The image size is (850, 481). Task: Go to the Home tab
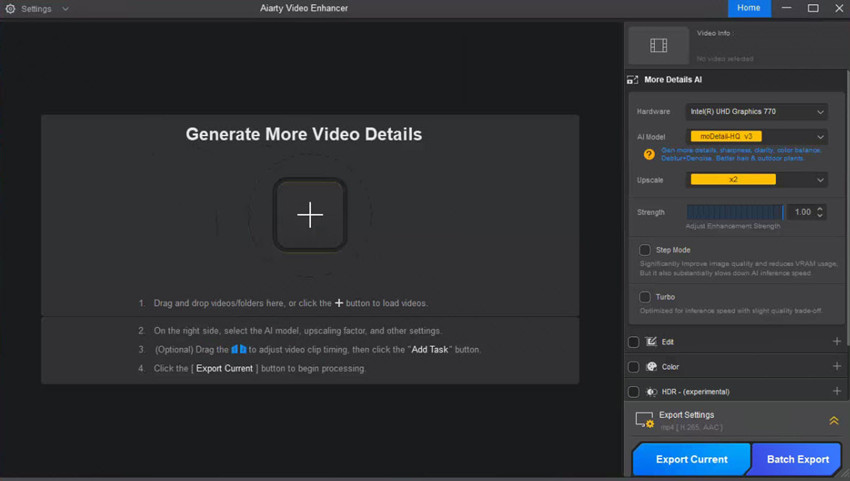(749, 8)
